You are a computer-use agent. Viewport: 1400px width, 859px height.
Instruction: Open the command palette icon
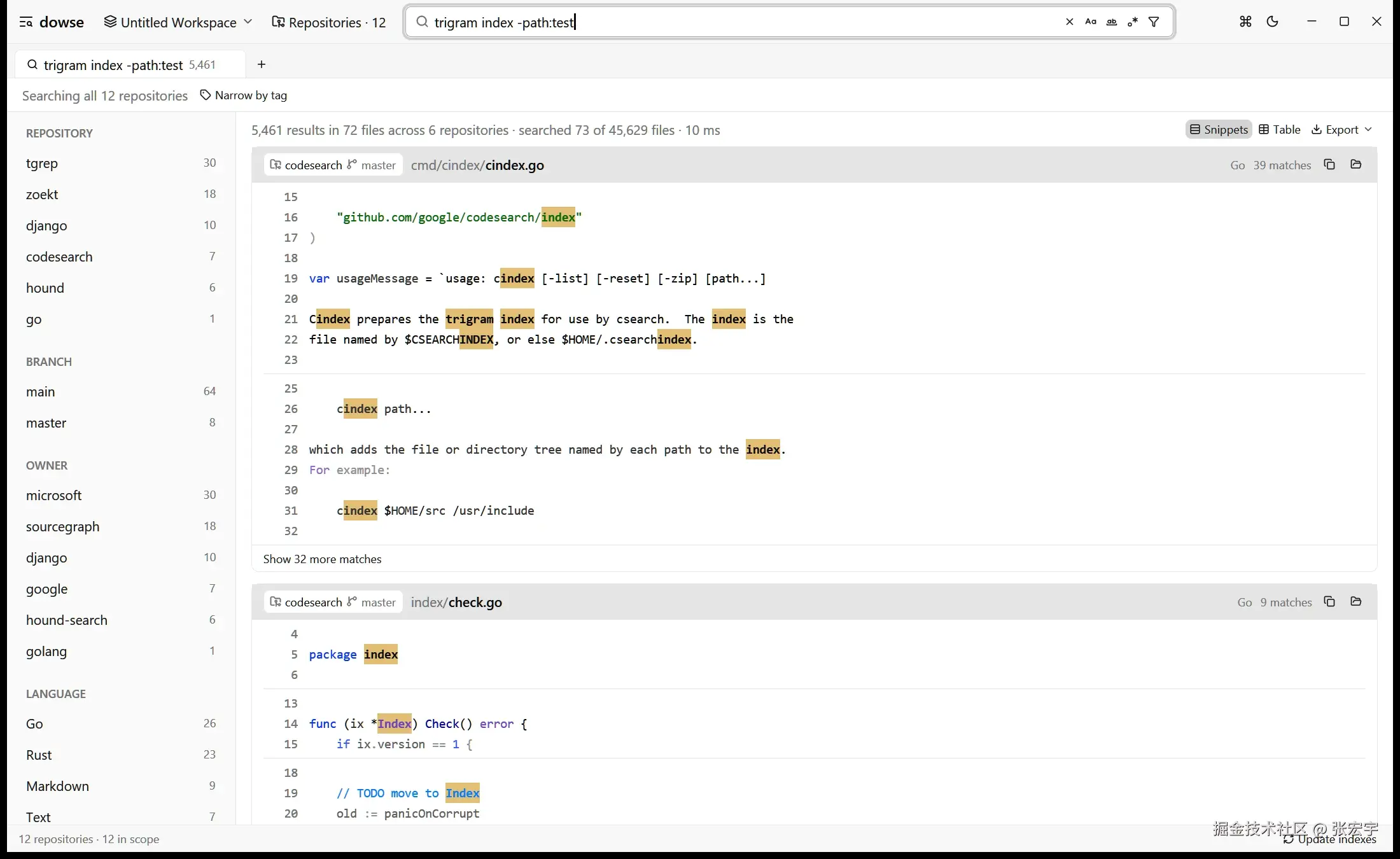[1245, 22]
